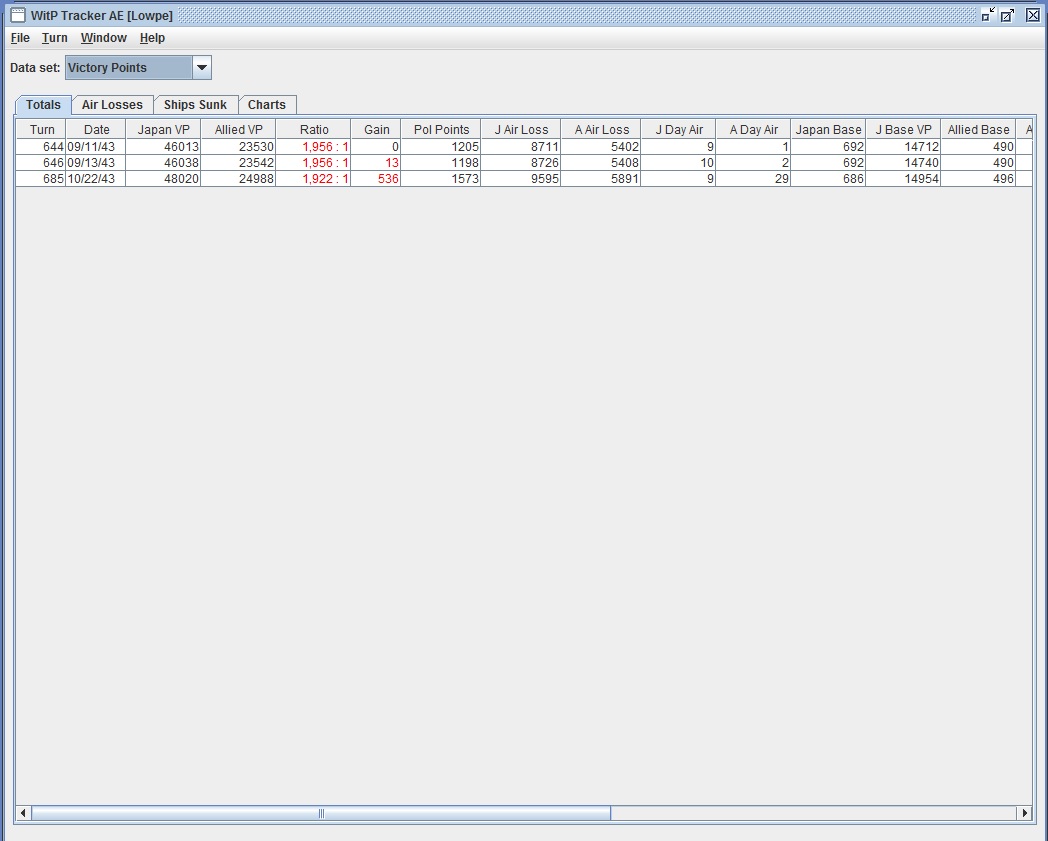This screenshot has height=841, width=1048.
Task: Click Pol Points value 1198
Action: 440,162
